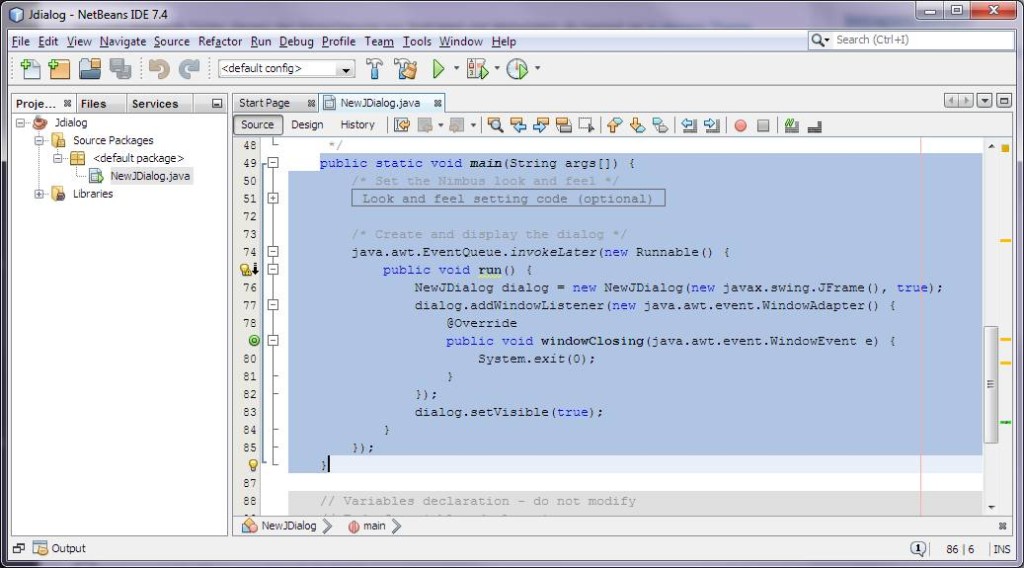Start macro recording with red circle

click(x=741, y=125)
